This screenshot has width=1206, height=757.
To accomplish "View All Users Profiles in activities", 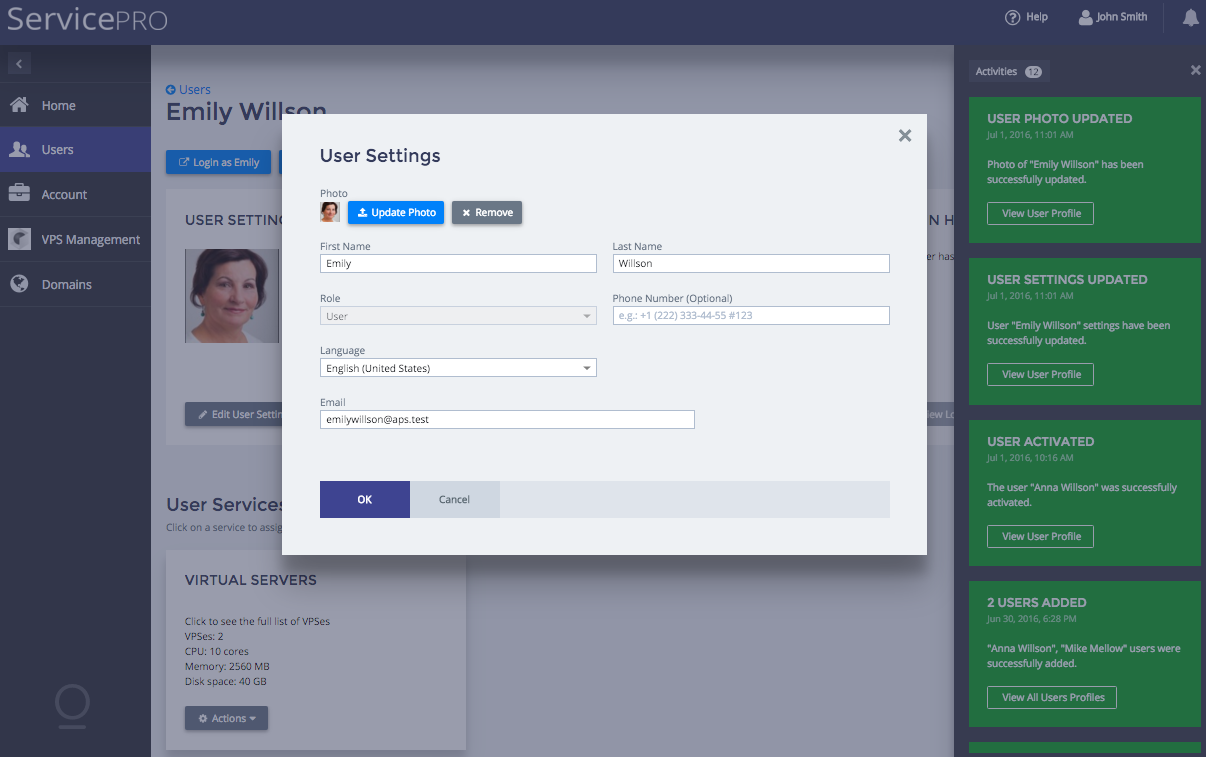I will [x=1052, y=697].
